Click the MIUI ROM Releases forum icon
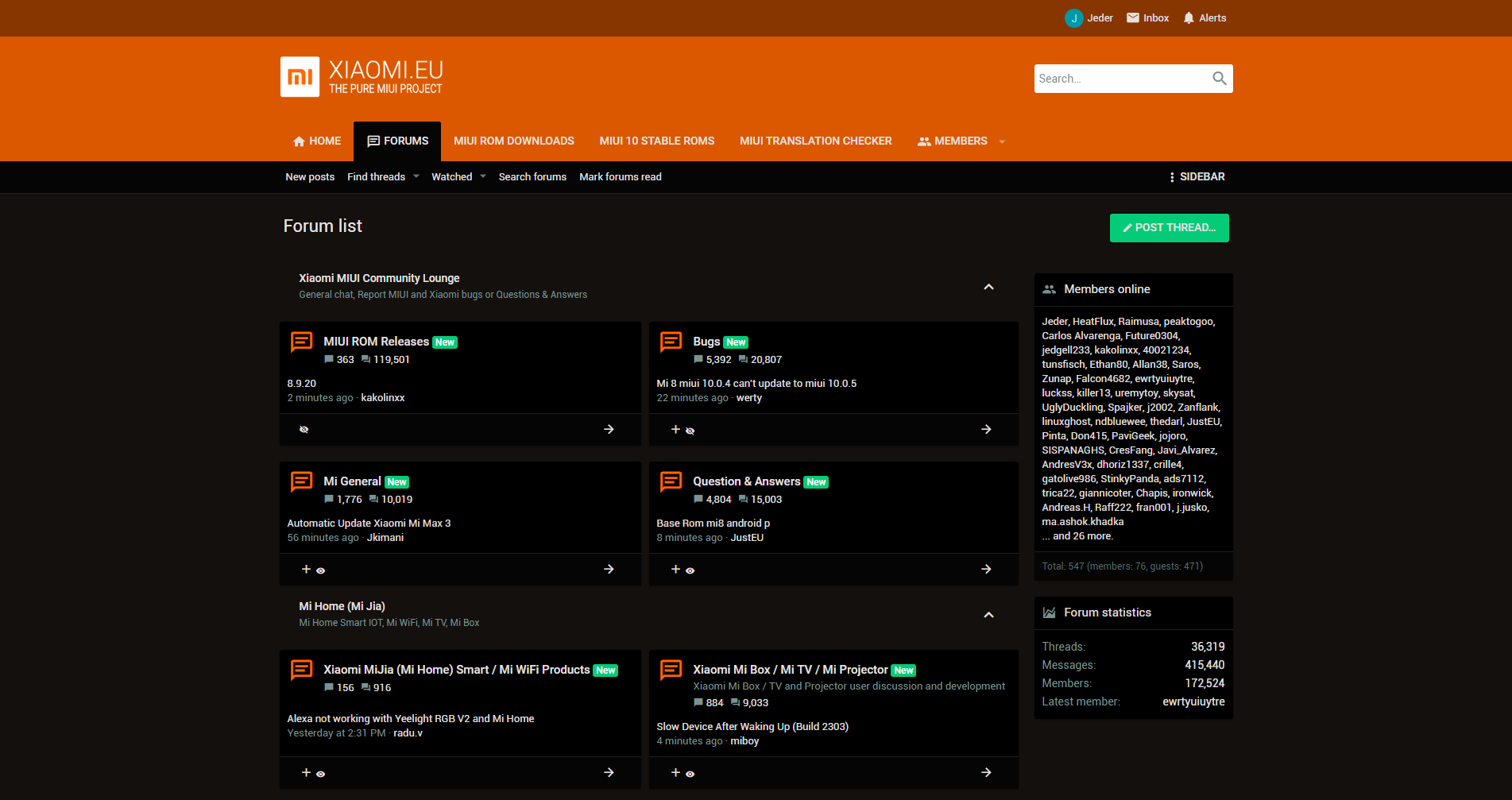Screen dimensions: 1512x800 (301, 342)
